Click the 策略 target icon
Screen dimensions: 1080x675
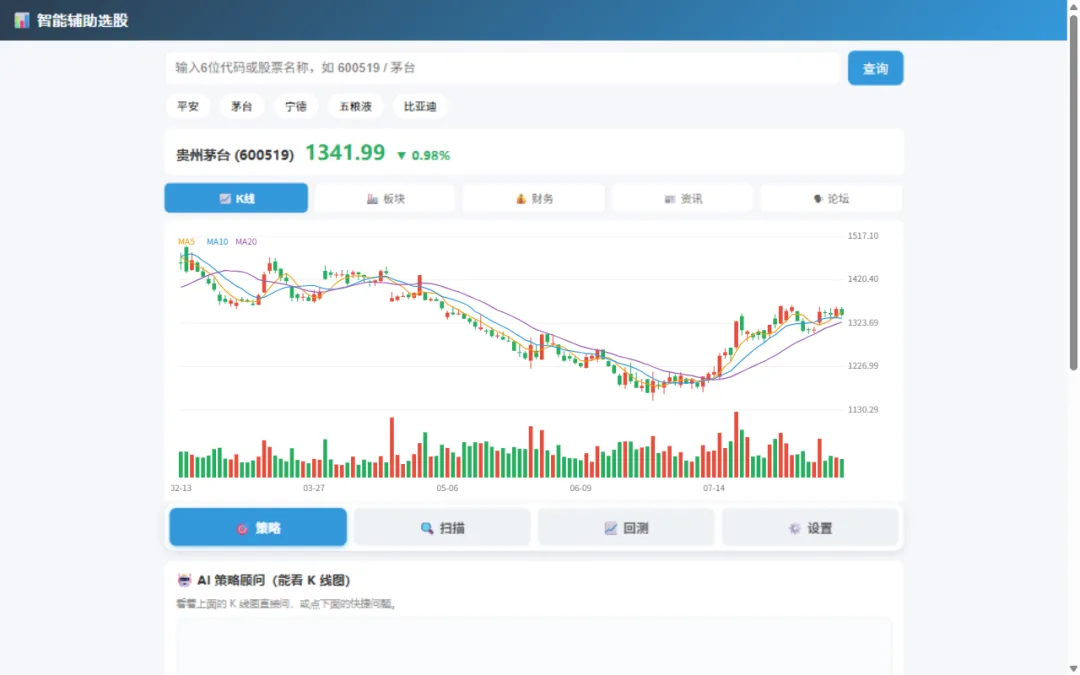(242, 528)
